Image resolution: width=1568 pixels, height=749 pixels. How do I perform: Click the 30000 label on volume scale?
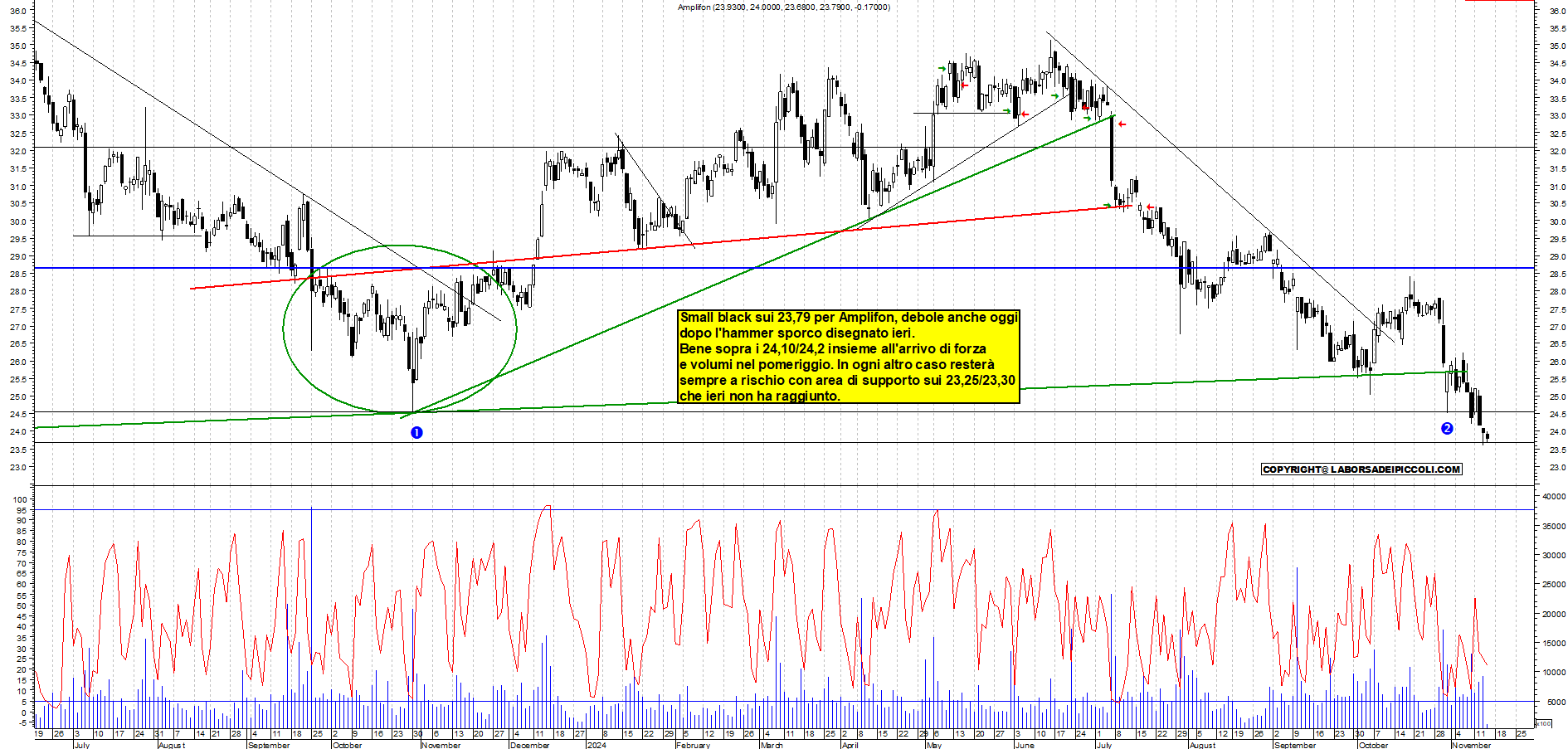pyautogui.click(x=1554, y=555)
